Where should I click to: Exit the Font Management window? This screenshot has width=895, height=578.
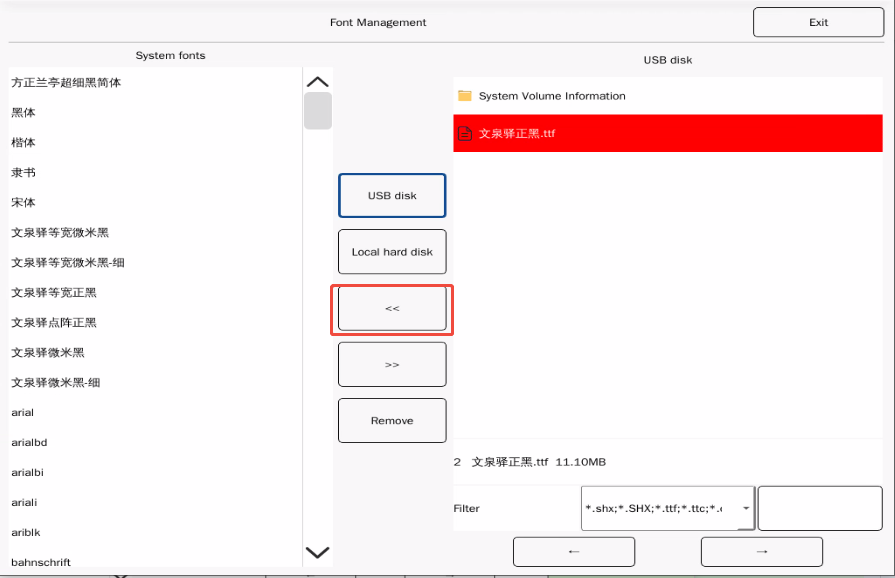[818, 23]
